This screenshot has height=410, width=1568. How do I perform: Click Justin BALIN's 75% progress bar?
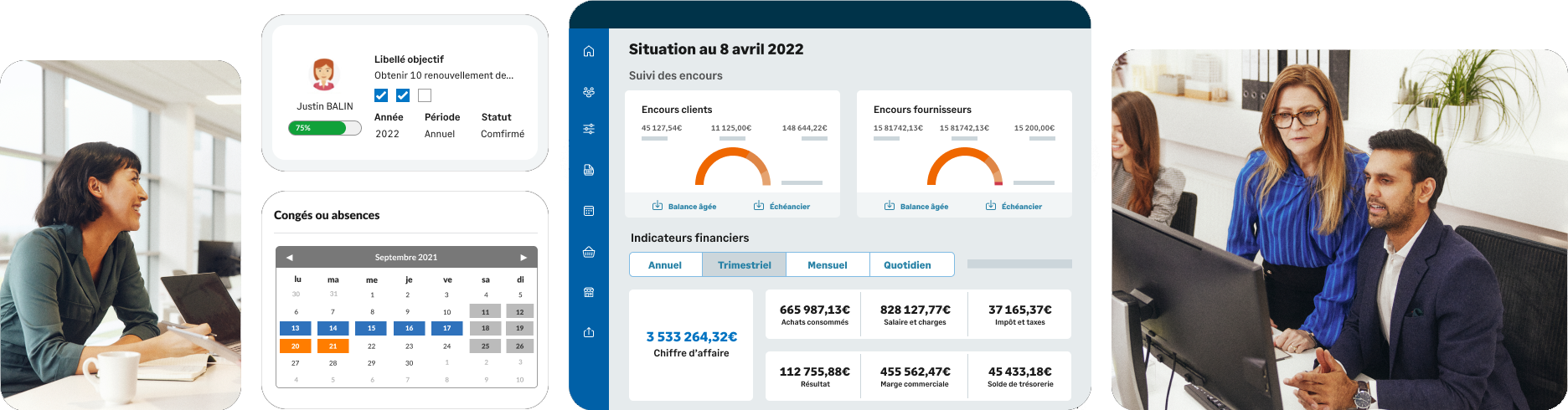325,128
